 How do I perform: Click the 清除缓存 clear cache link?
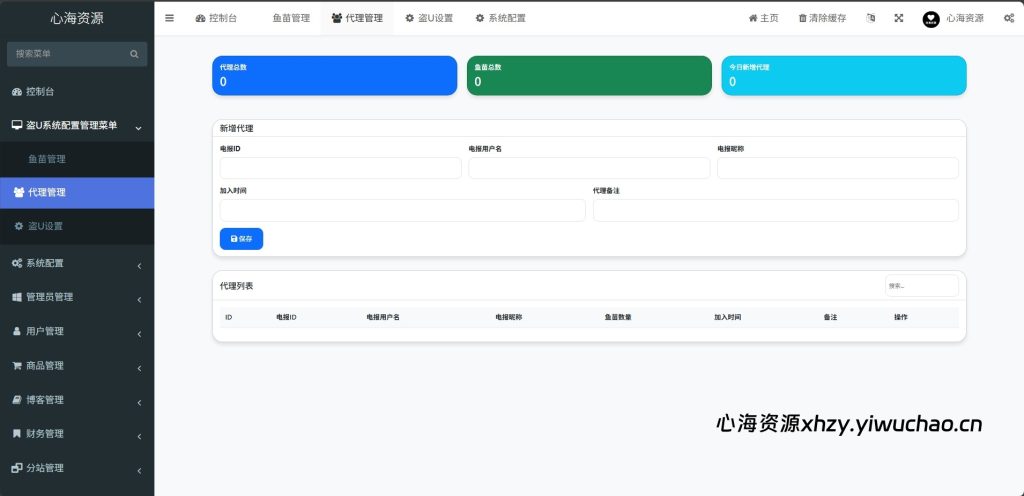823,18
